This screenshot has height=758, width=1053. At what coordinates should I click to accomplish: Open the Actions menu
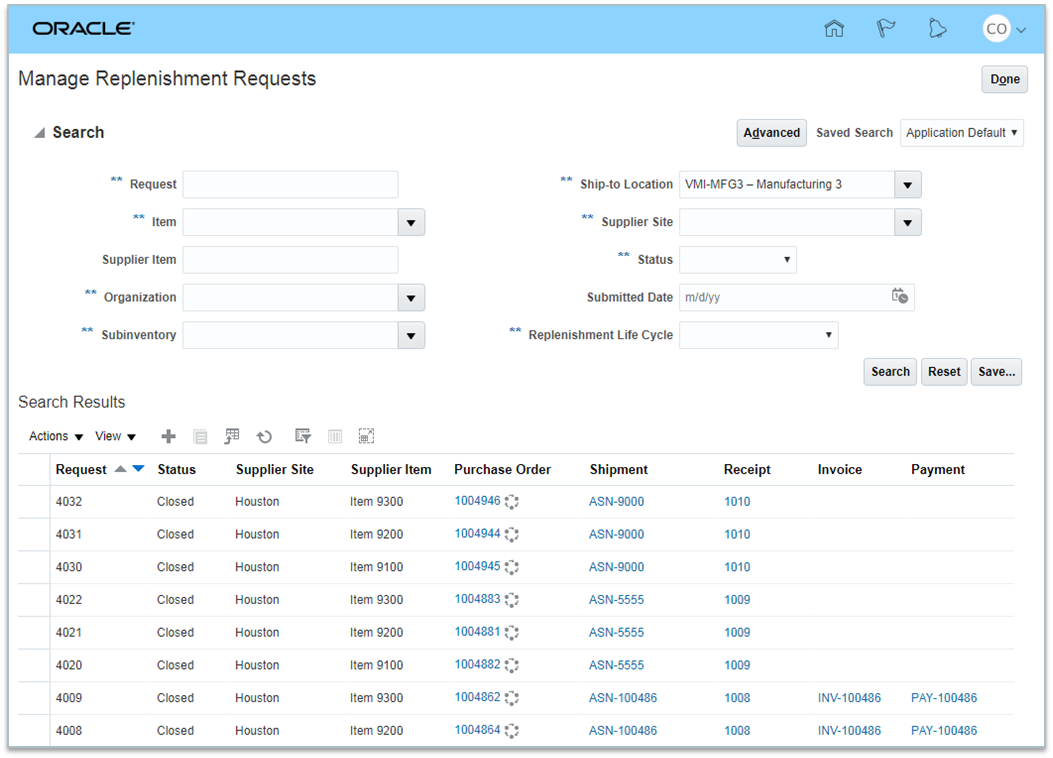(56, 437)
